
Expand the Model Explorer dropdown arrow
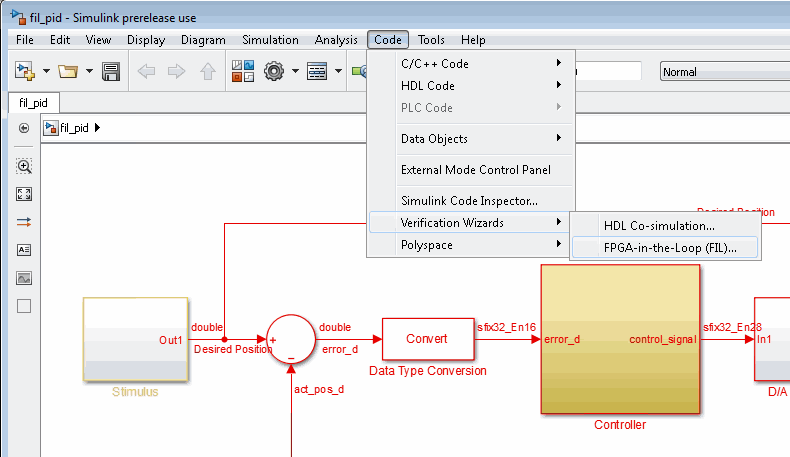[x=339, y=71]
